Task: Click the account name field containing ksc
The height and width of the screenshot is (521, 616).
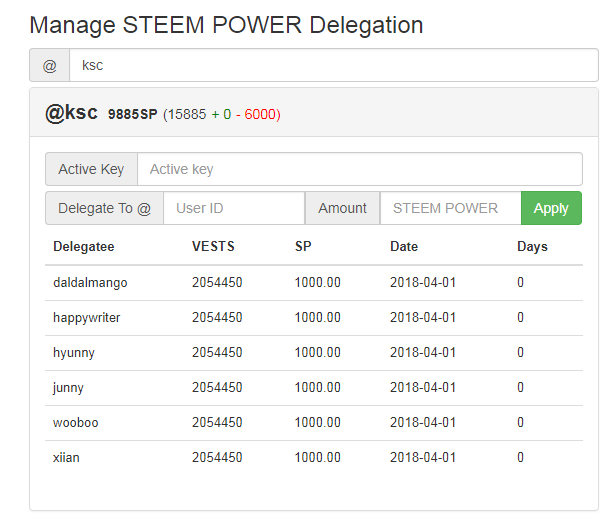Action: [334, 65]
